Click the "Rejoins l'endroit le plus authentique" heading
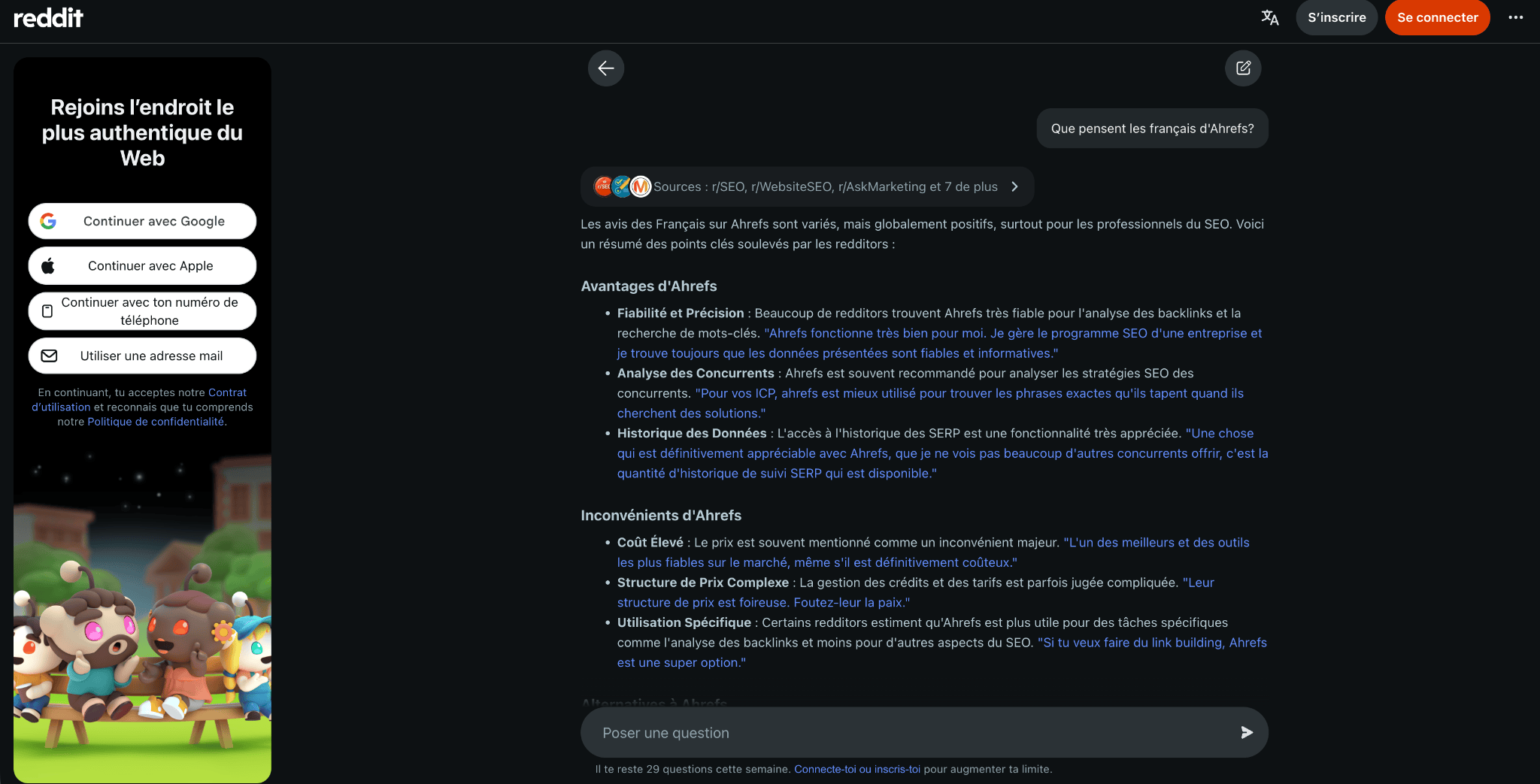The height and width of the screenshot is (784, 1540). pos(142,133)
